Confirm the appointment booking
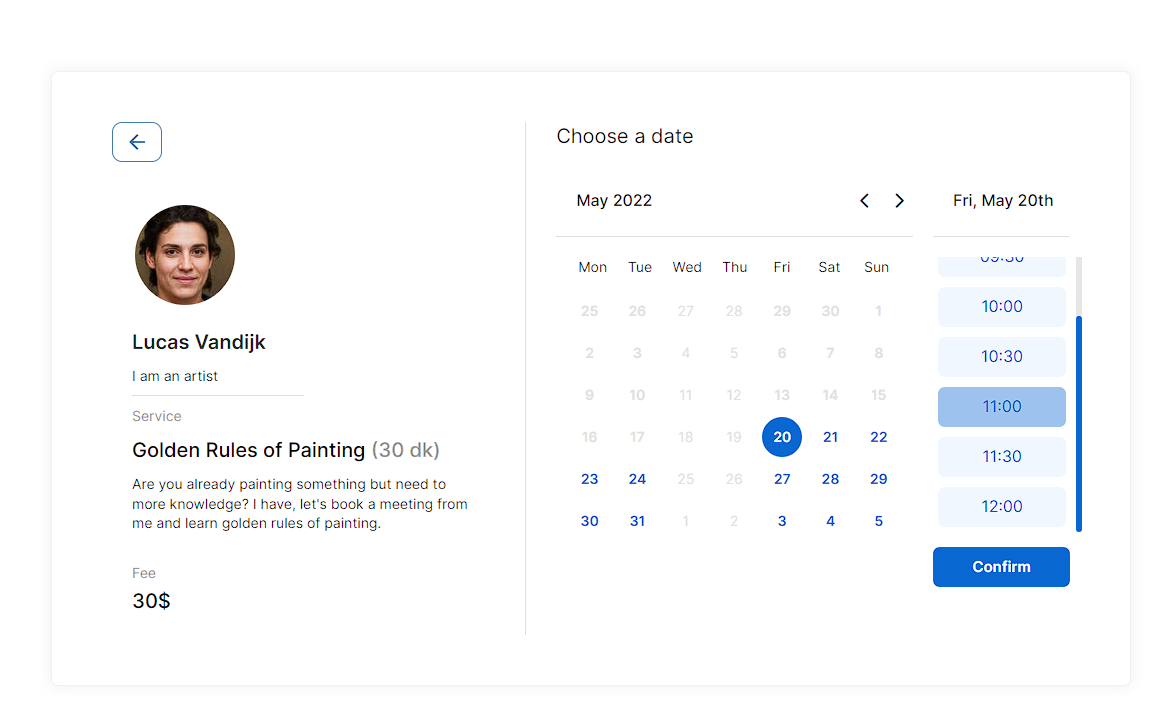This screenshot has height=727, width=1173. pos(1001,567)
